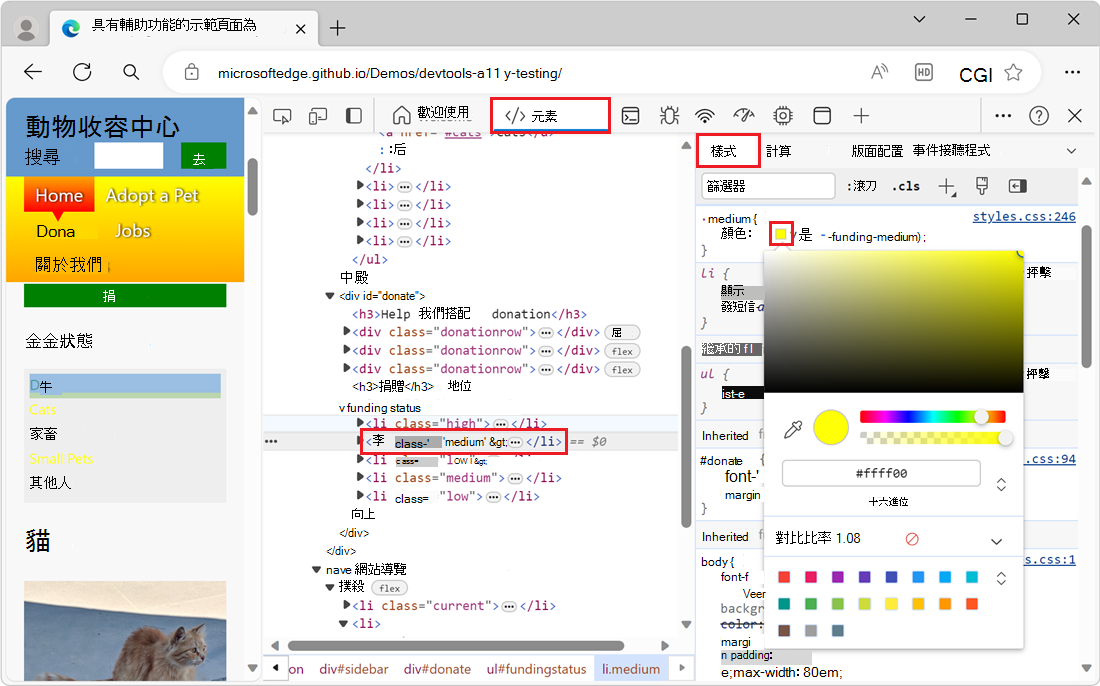Click li.medium in the breadcrumb bar
The height and width of the screenshot is (686, 1100).
pos(630,668)
